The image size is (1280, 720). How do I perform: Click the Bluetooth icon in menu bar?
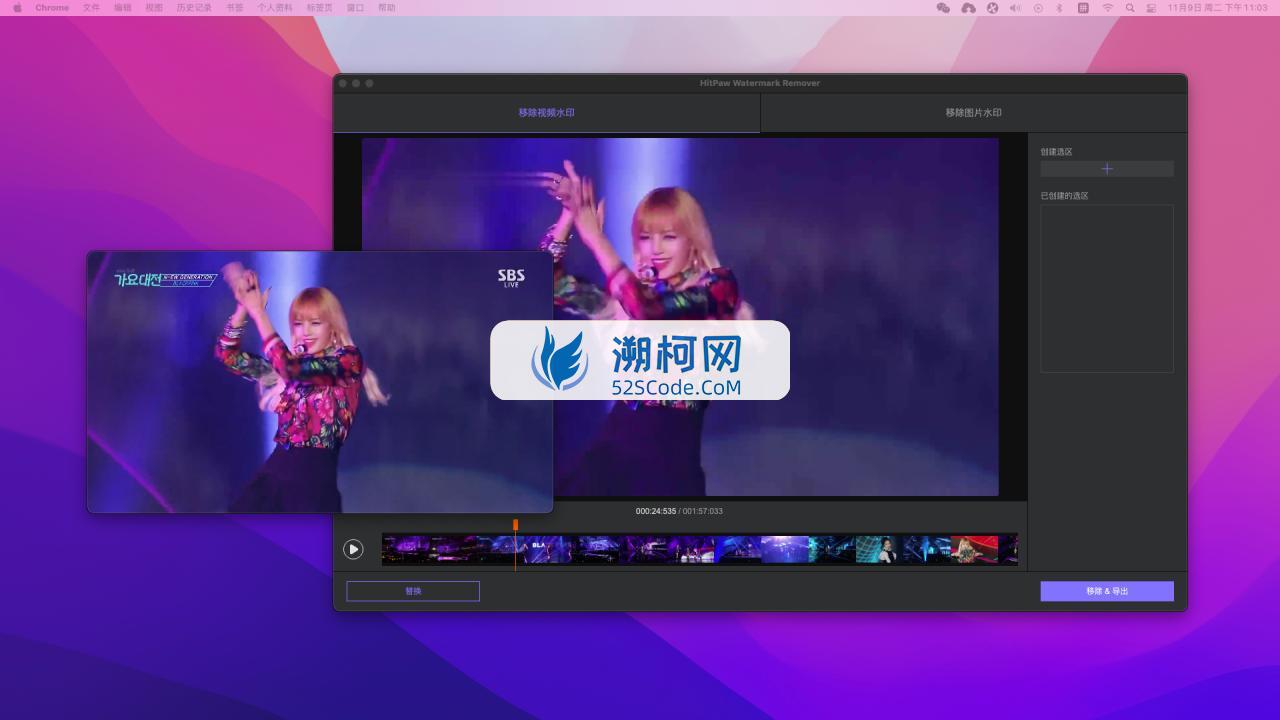1060,7
